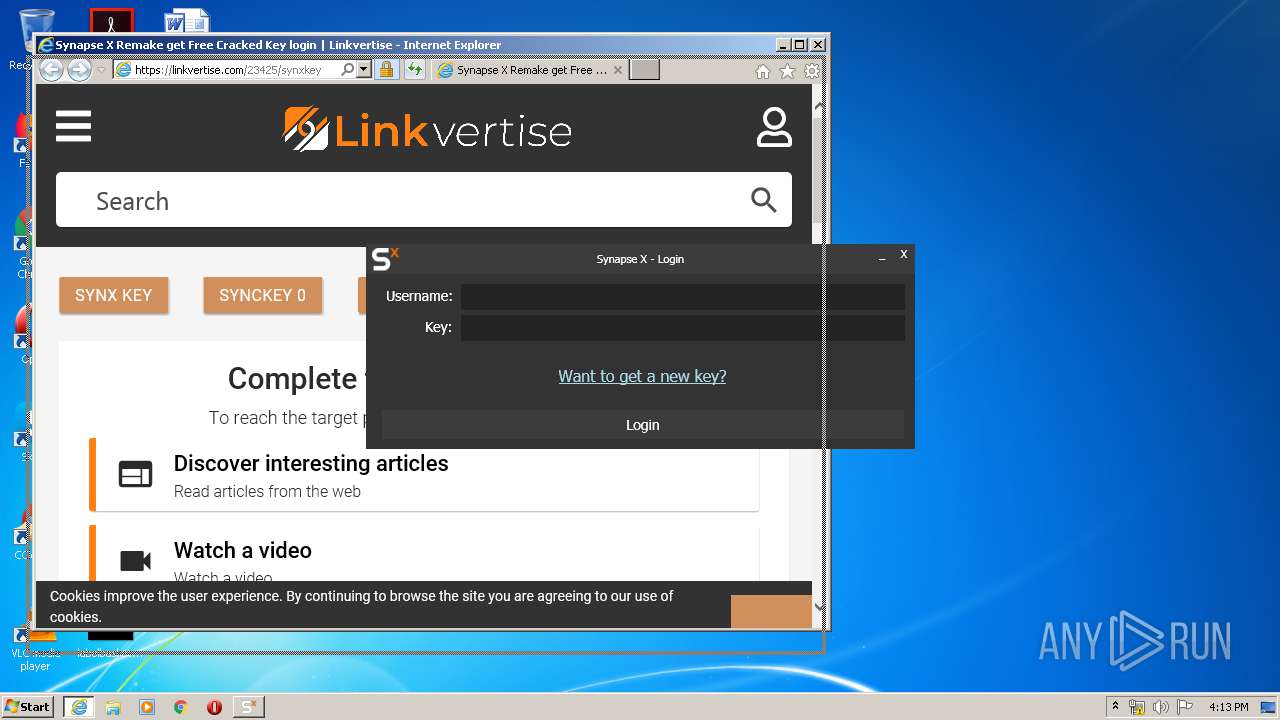Click the network tray icon
The height and width of the screenshot is (720, 1280).
click(x=1137, y=707)
